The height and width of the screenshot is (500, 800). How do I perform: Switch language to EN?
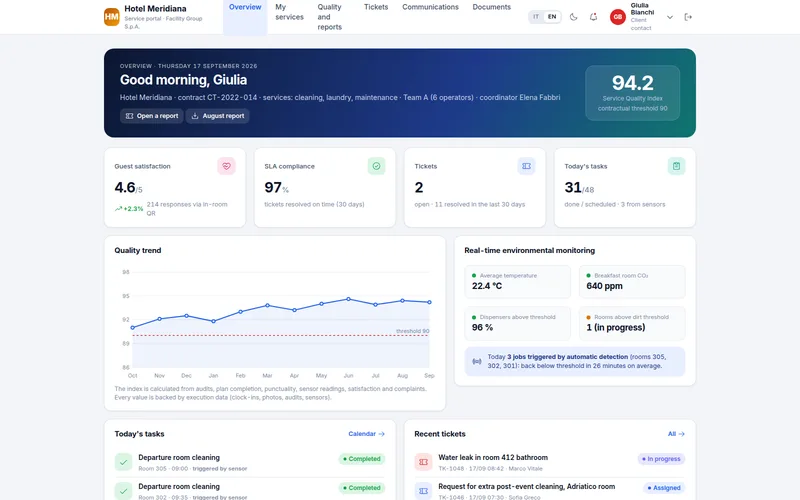tap(552, 17)
